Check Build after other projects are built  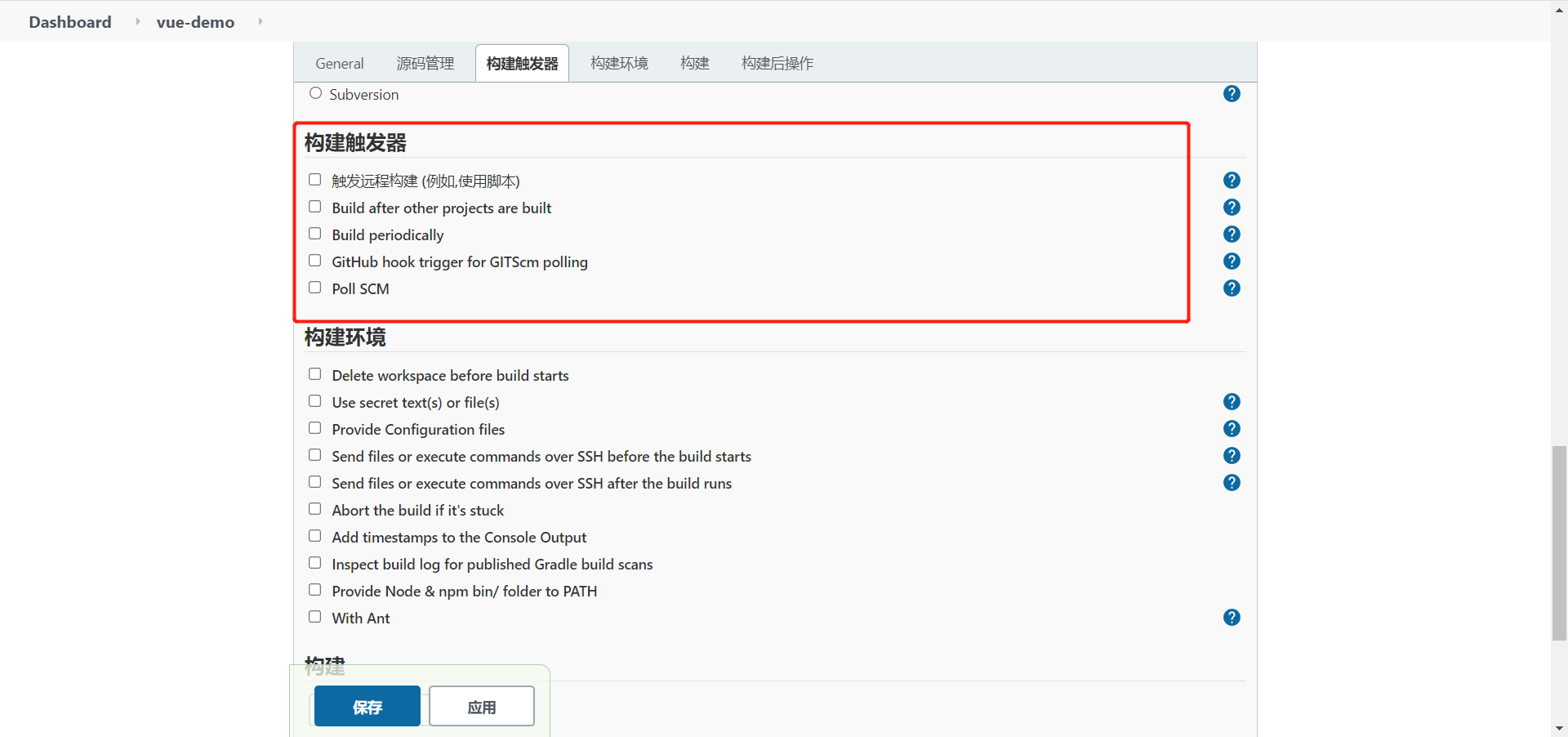314,207
